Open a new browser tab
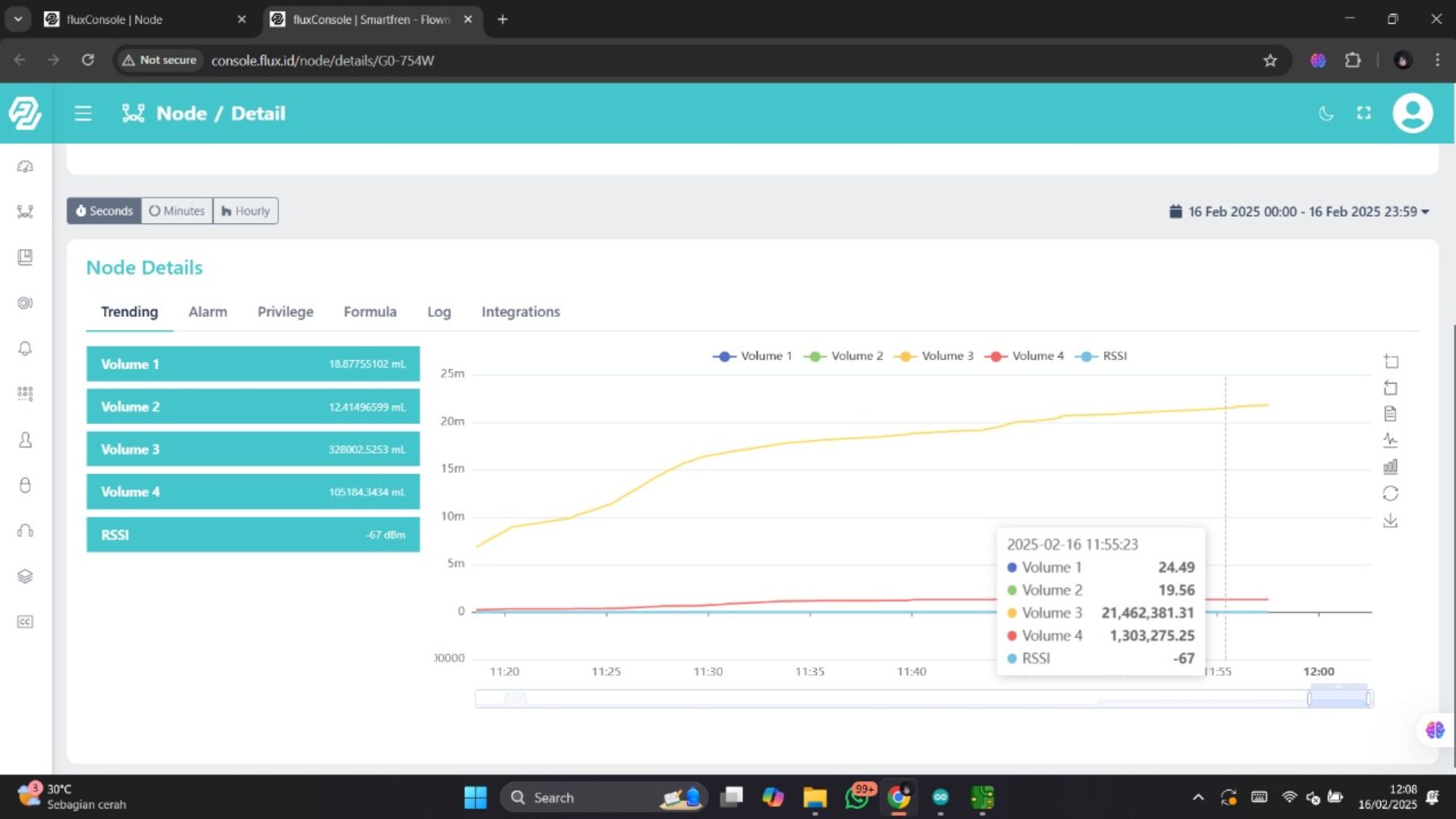The width and height of the screenshot is (1456, 819). tap(502, 20)
